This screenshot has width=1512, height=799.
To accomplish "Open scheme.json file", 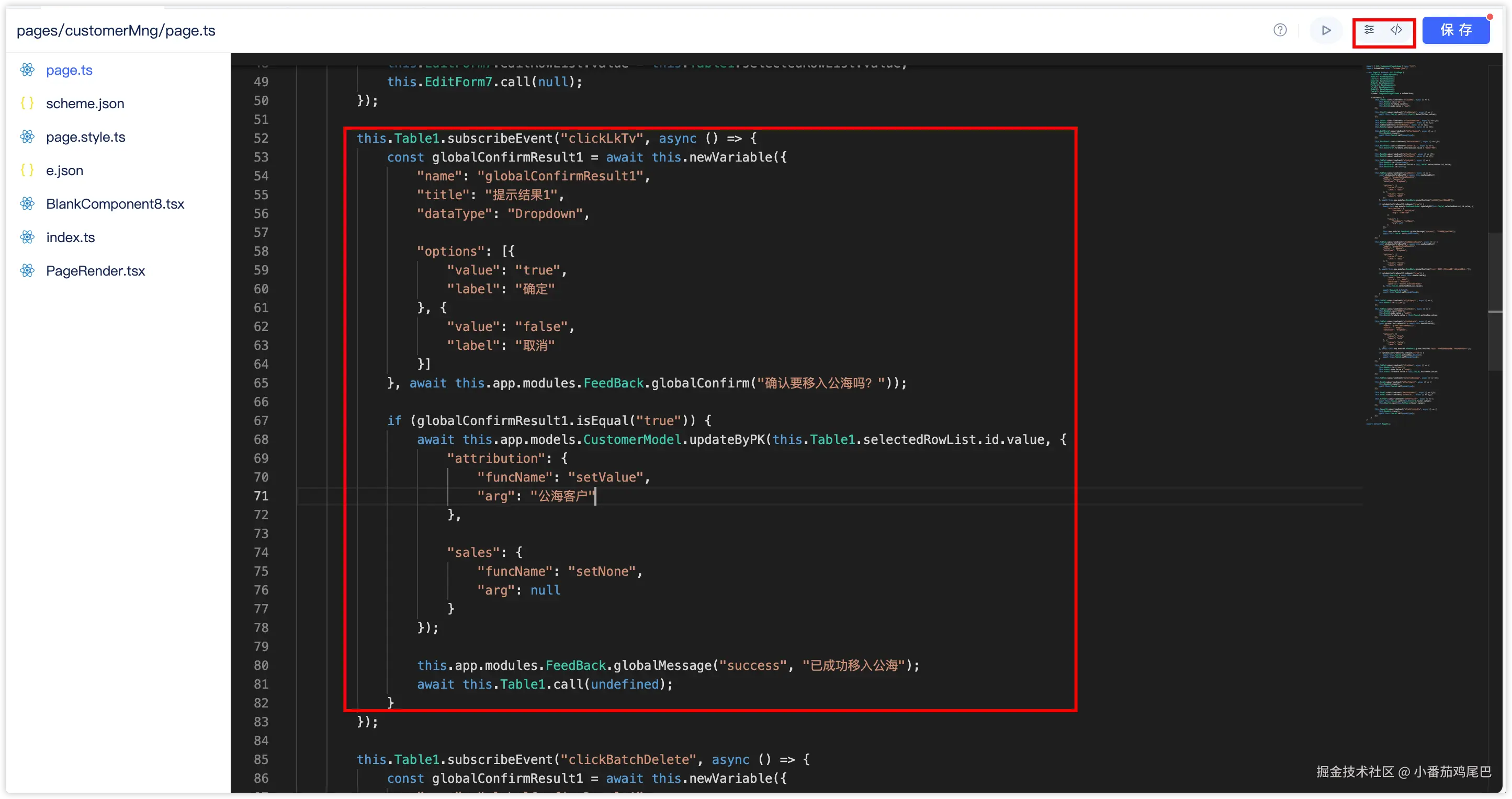I will [x=85, y=104].
